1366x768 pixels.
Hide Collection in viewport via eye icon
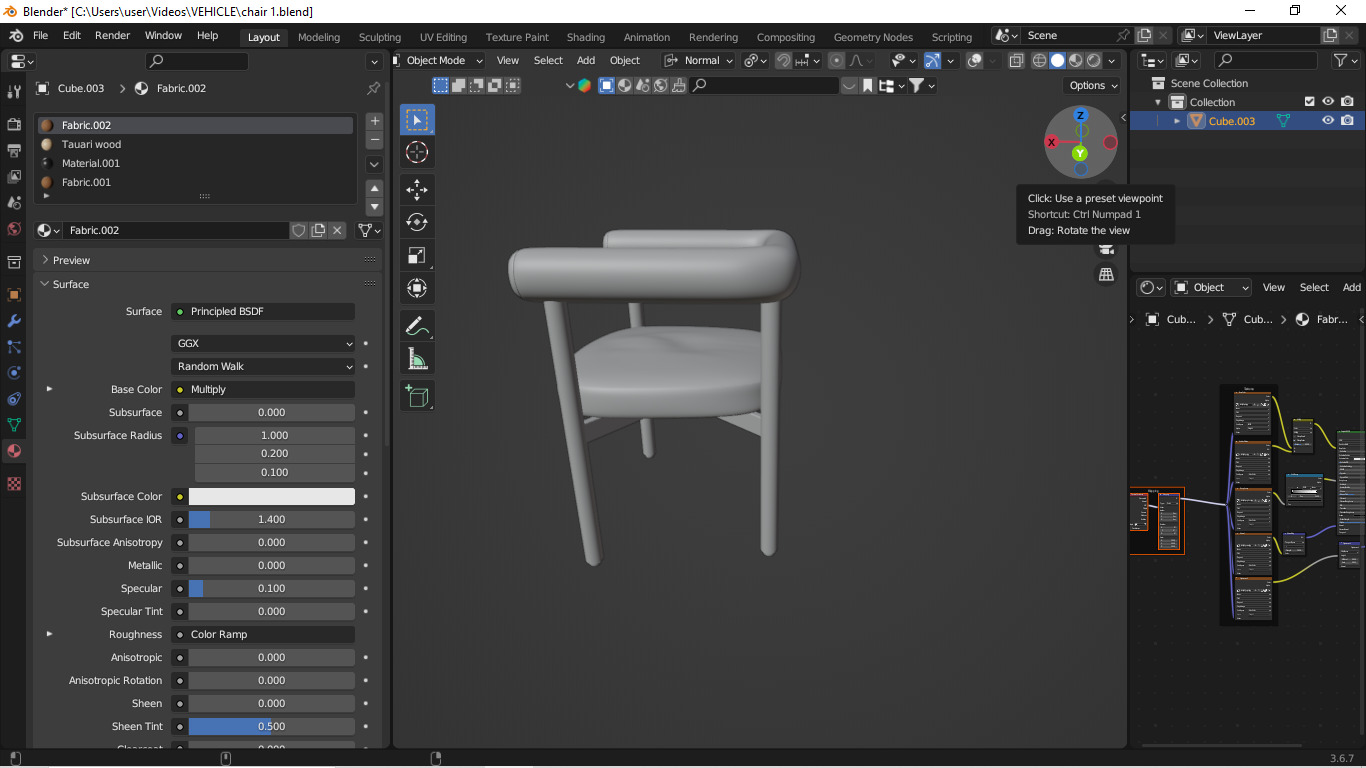[x=1328, y=102]
